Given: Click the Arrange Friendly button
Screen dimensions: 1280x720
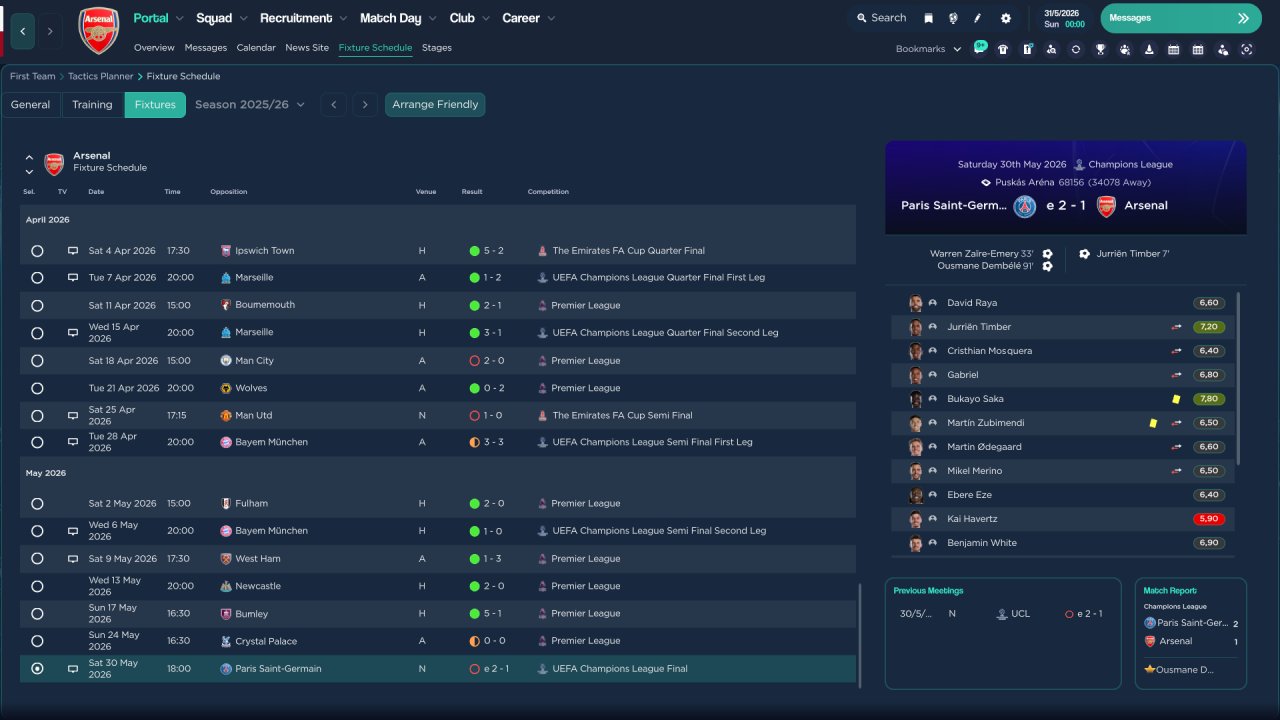Looking at the screenshot, I should click(x=435, y=105).
